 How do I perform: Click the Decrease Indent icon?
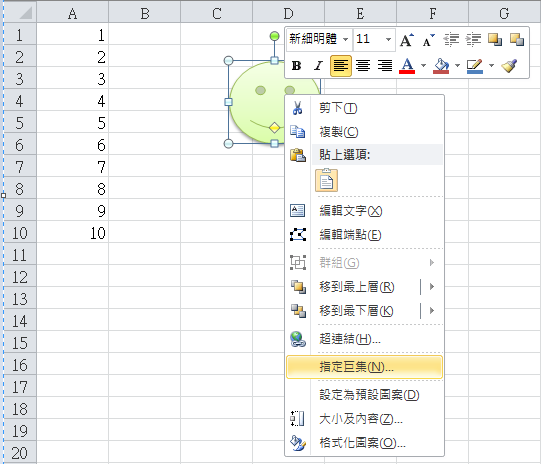click(451, 40)
